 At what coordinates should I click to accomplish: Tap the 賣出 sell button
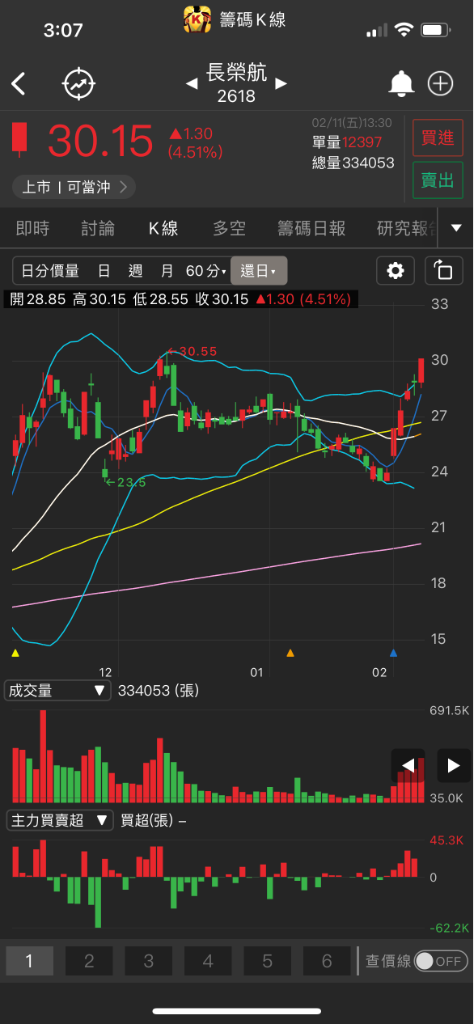click(437, 180)
